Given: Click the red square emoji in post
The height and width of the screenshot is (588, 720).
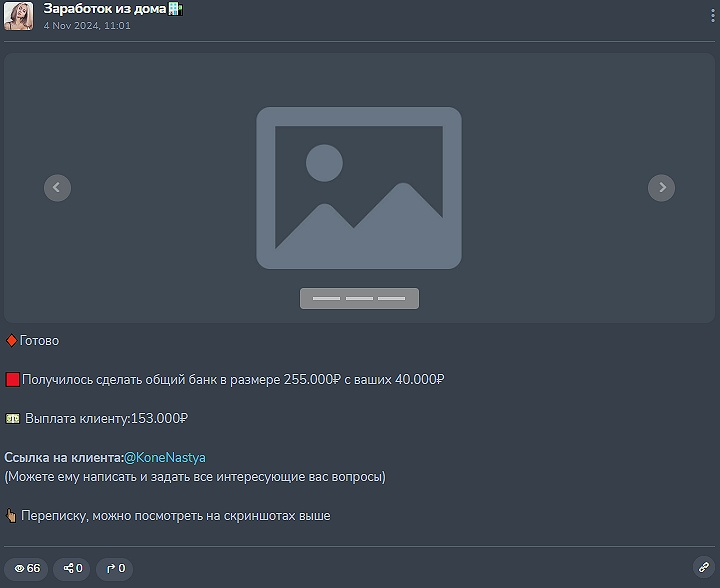Looking at the screenshot, I should pyautogui.click(x=12, y=380).
